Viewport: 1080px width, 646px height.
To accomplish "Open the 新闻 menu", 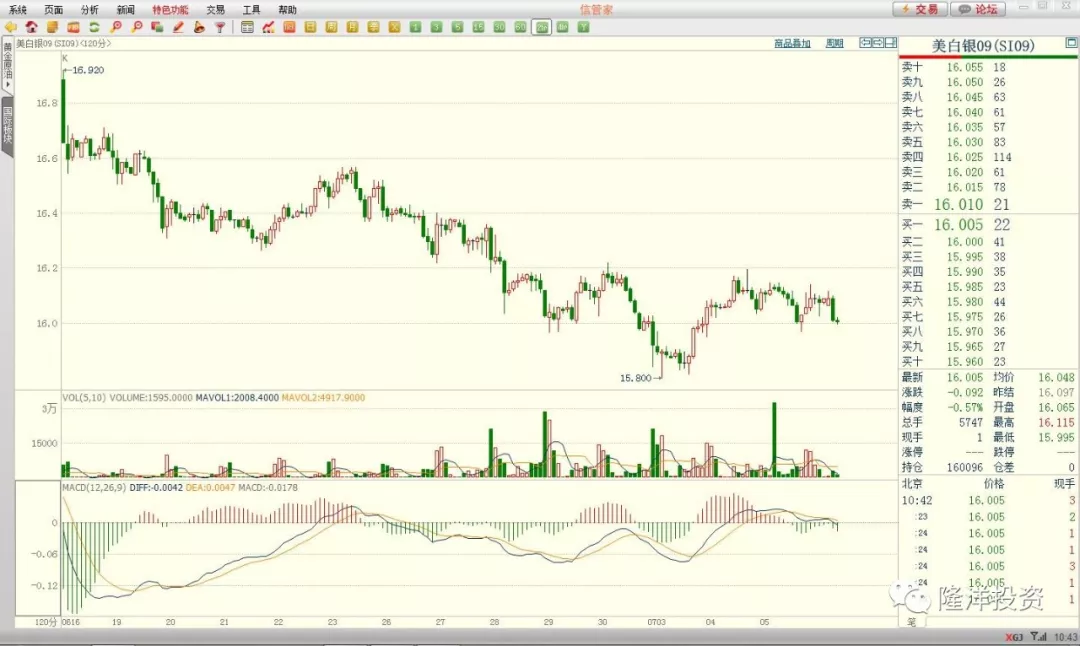I will 125,10.
